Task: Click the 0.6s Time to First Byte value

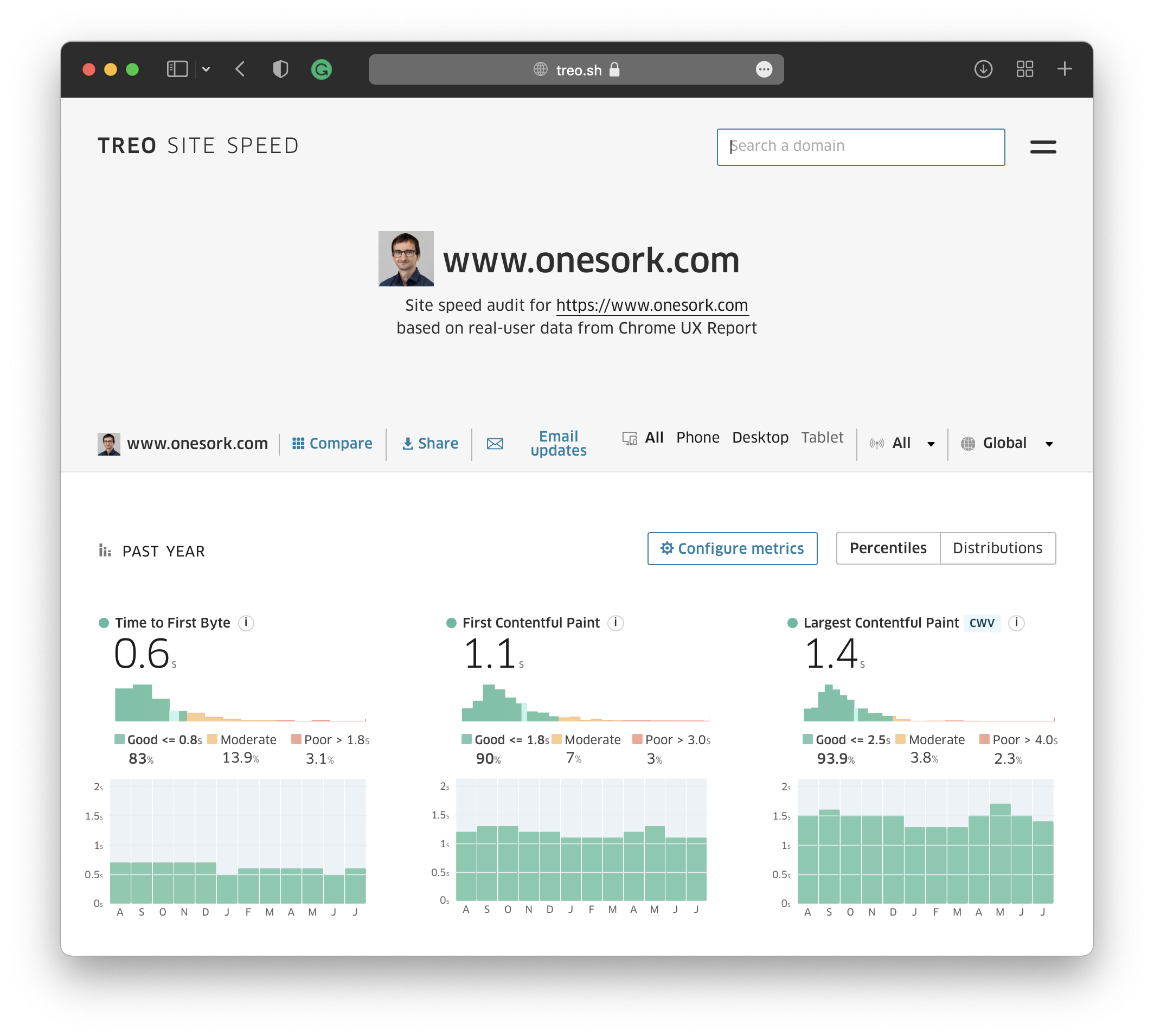Action: 145,653
